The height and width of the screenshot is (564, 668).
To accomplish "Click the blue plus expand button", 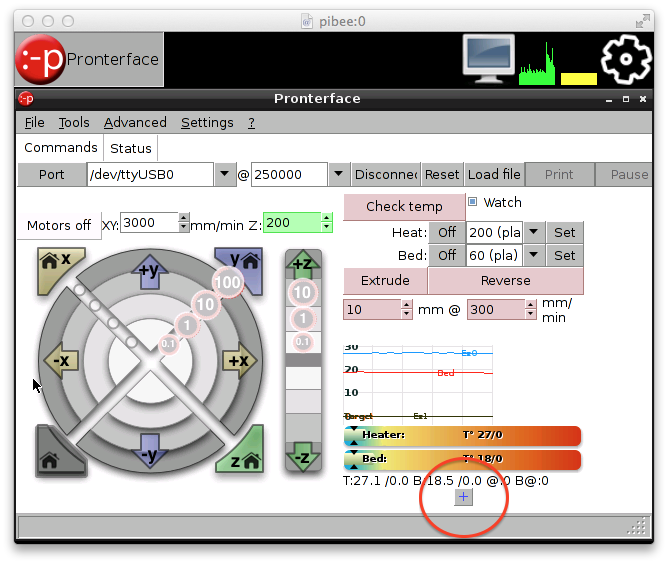I will (464, 497).
